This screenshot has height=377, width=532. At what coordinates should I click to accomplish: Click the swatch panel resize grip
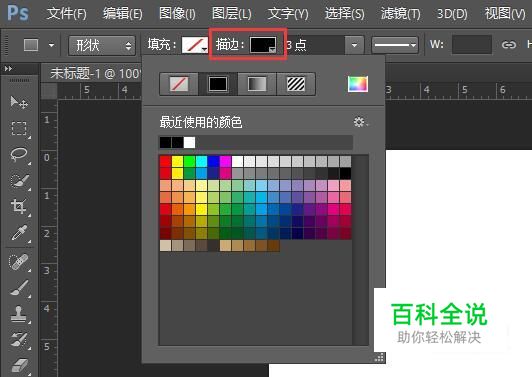click(x=379, y=357)
